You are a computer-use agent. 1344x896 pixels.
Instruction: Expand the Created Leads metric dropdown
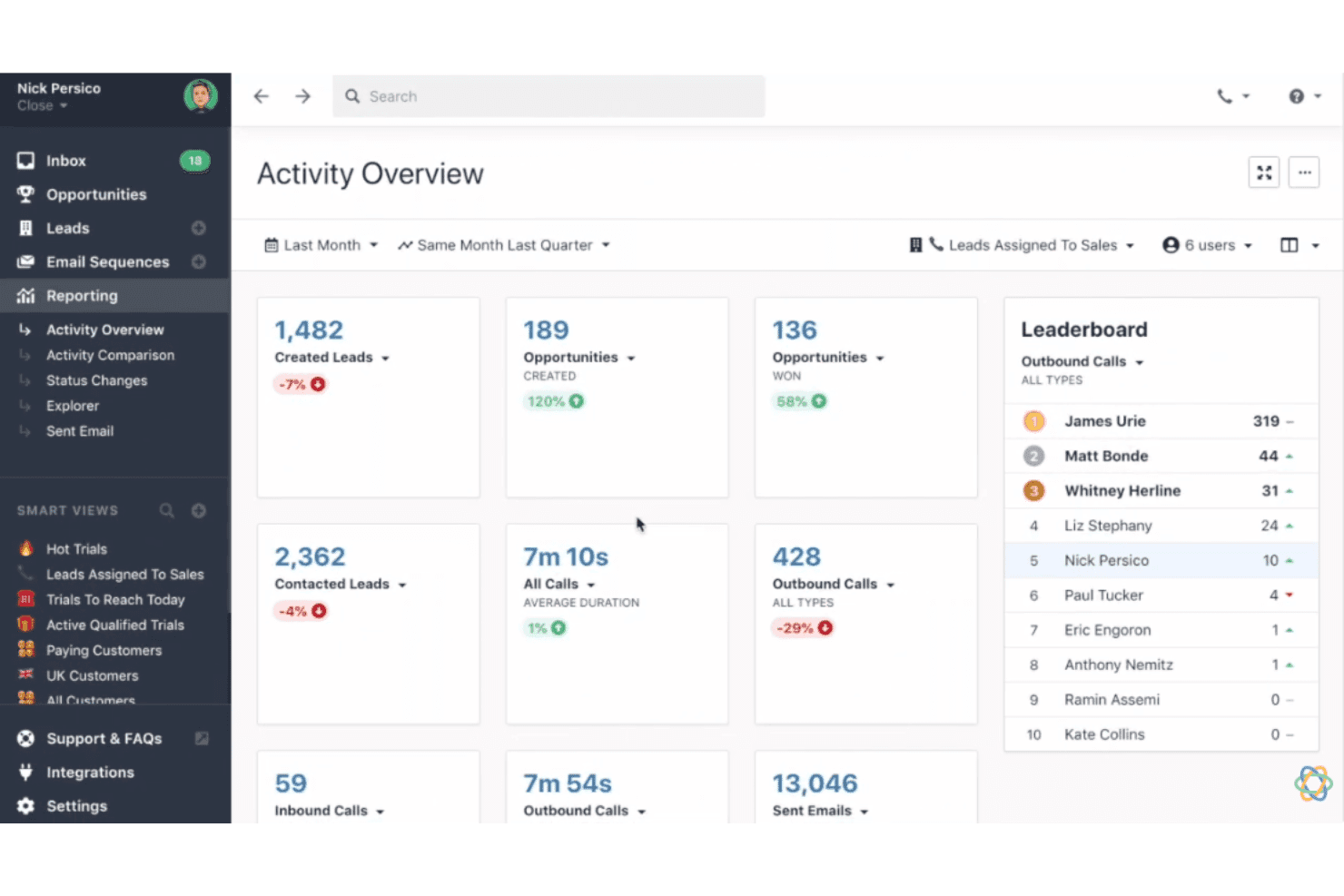coord(332,358)
